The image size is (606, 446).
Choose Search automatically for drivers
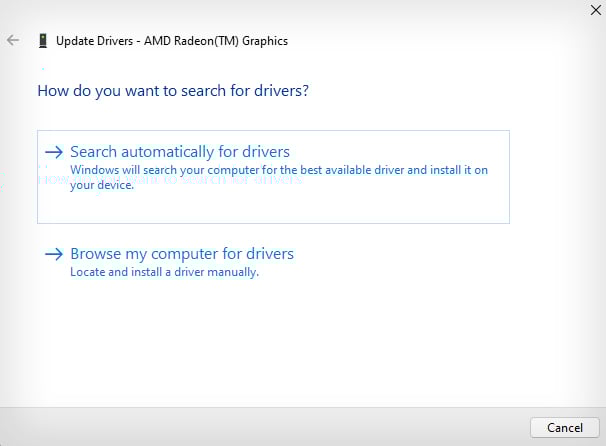[273, 177]
